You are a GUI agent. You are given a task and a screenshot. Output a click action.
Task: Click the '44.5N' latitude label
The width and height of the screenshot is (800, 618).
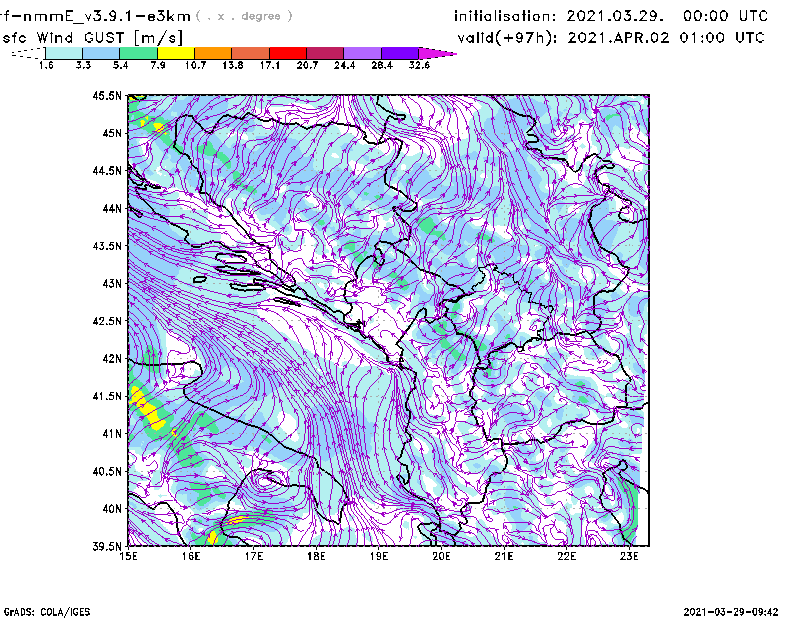pyautogui.click(x=107, y=170)
